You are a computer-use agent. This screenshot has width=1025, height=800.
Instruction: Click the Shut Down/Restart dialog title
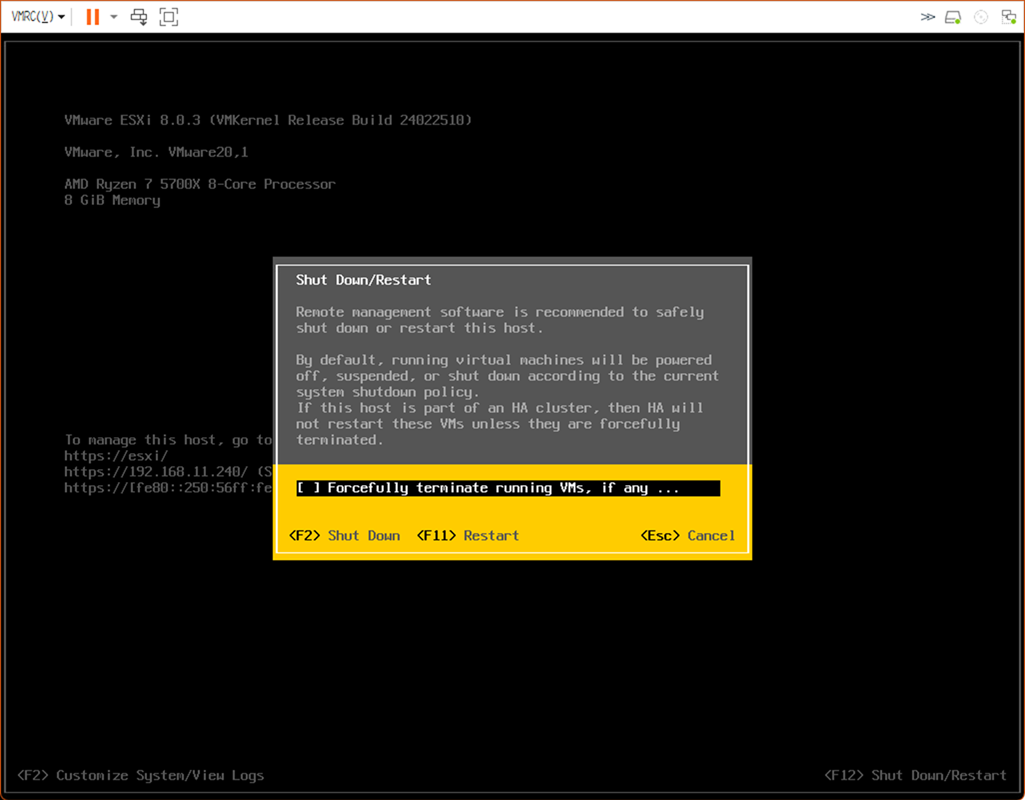[363, 280]
